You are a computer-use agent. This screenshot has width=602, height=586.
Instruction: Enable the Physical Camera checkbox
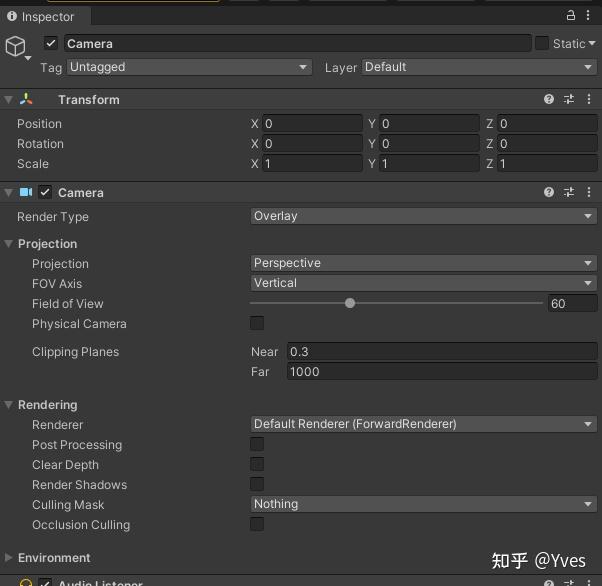(x=257, y=323)
